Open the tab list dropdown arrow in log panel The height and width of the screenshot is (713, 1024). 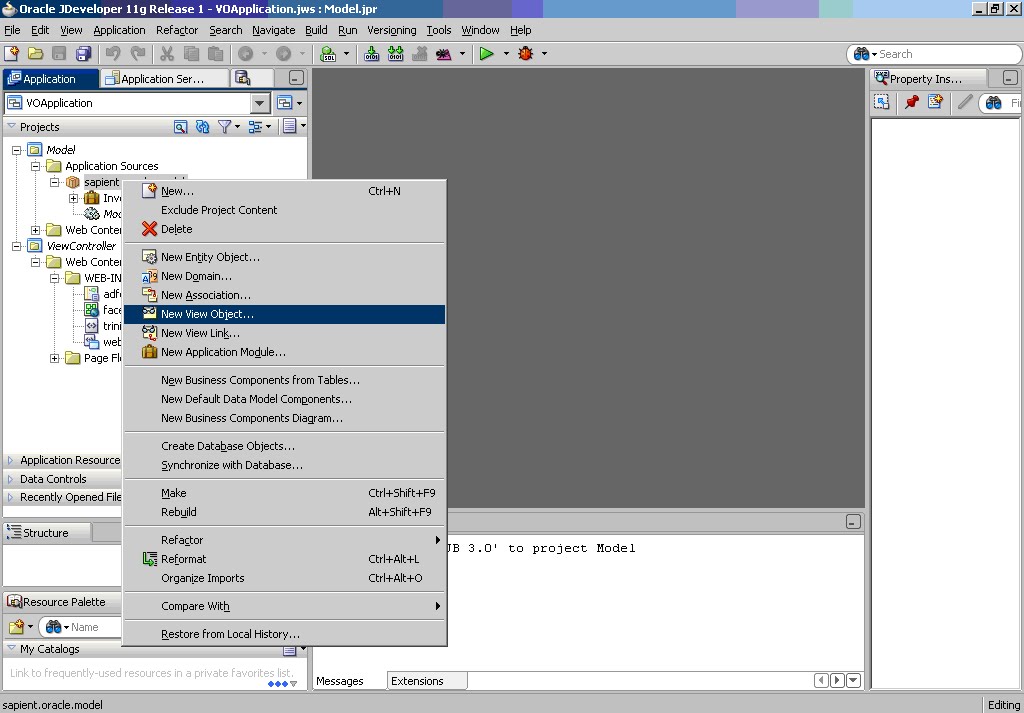[853, 680]
